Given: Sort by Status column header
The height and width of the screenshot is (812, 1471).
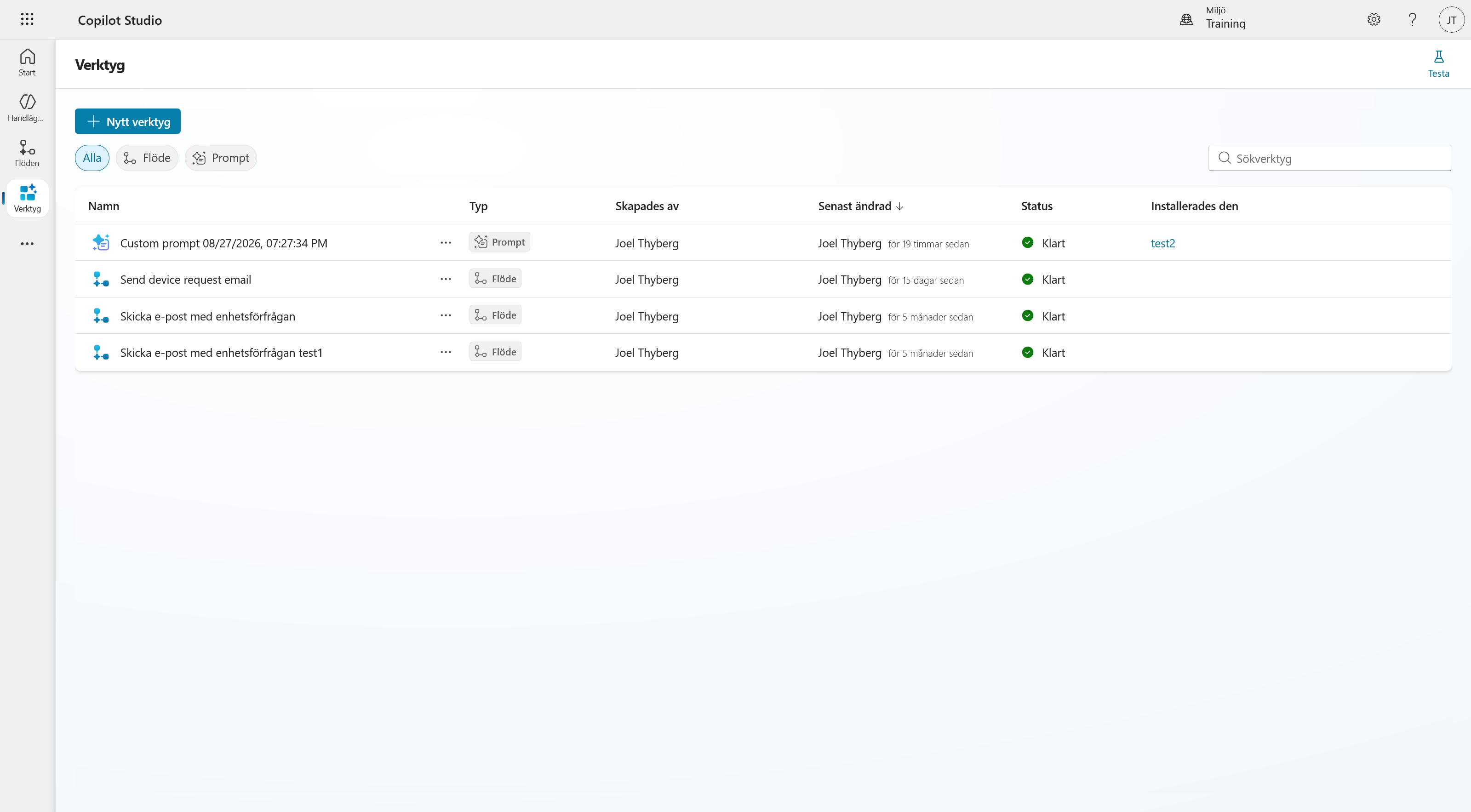Looking at the screenshot, I should pyautogui.click(x=1036, y=206).
